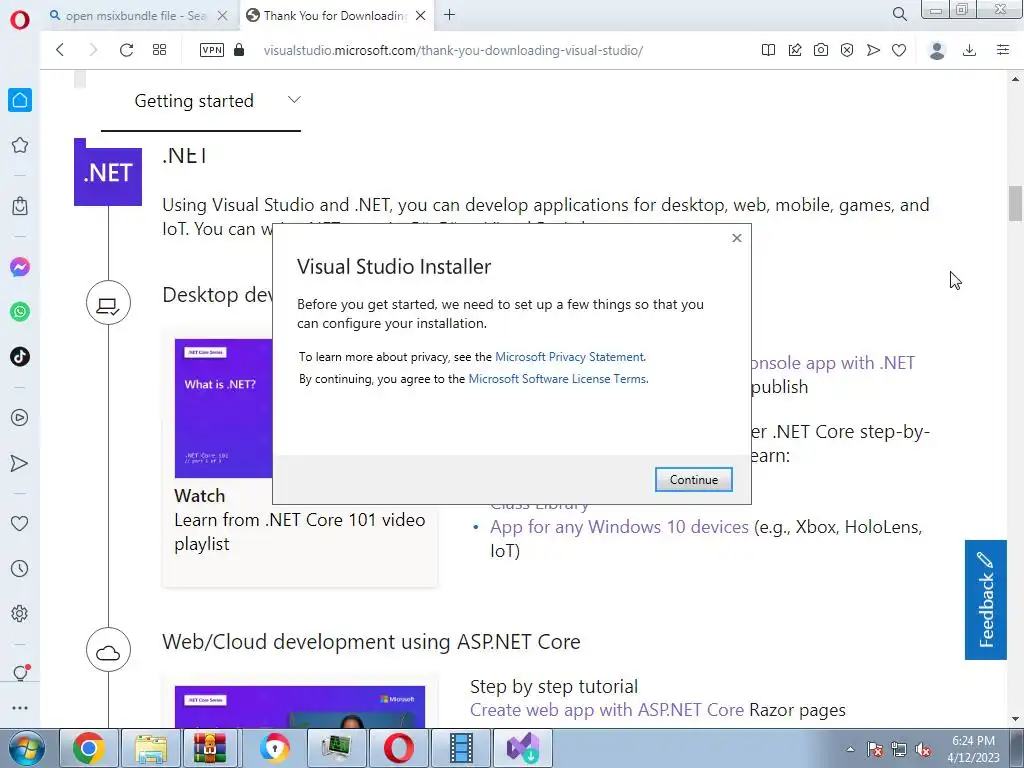Open the downloads toolbar icon
1024x768 pixels.
point(970,50)
